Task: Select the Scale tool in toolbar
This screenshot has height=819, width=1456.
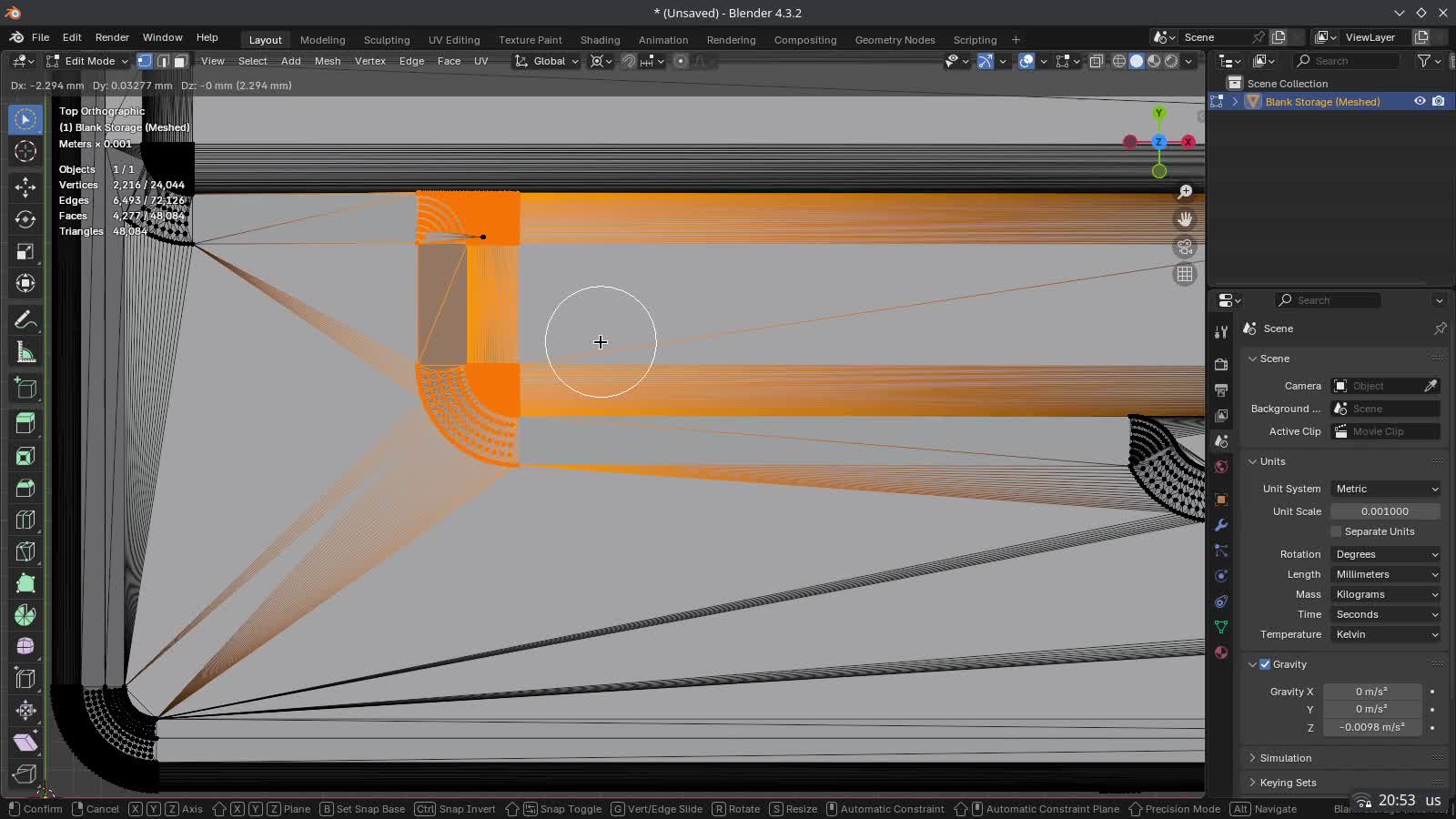Action: [x=25, y=252]
